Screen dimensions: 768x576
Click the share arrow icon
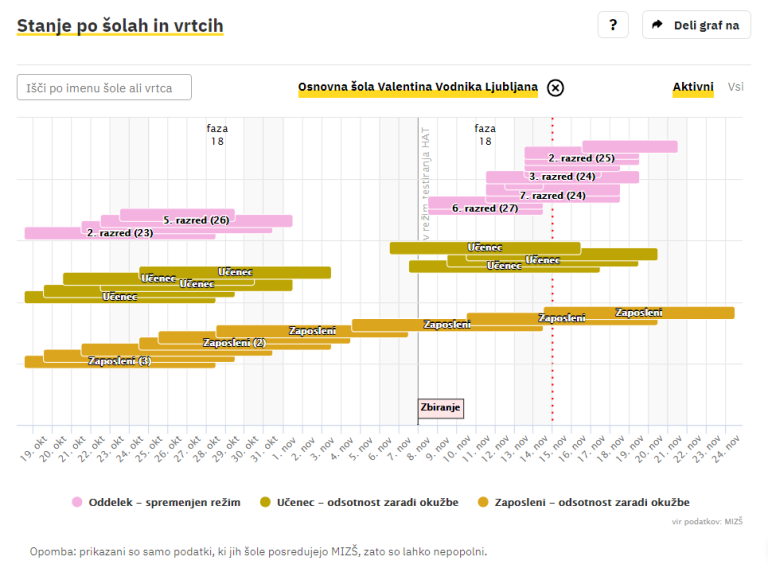[x=658, y=25]
